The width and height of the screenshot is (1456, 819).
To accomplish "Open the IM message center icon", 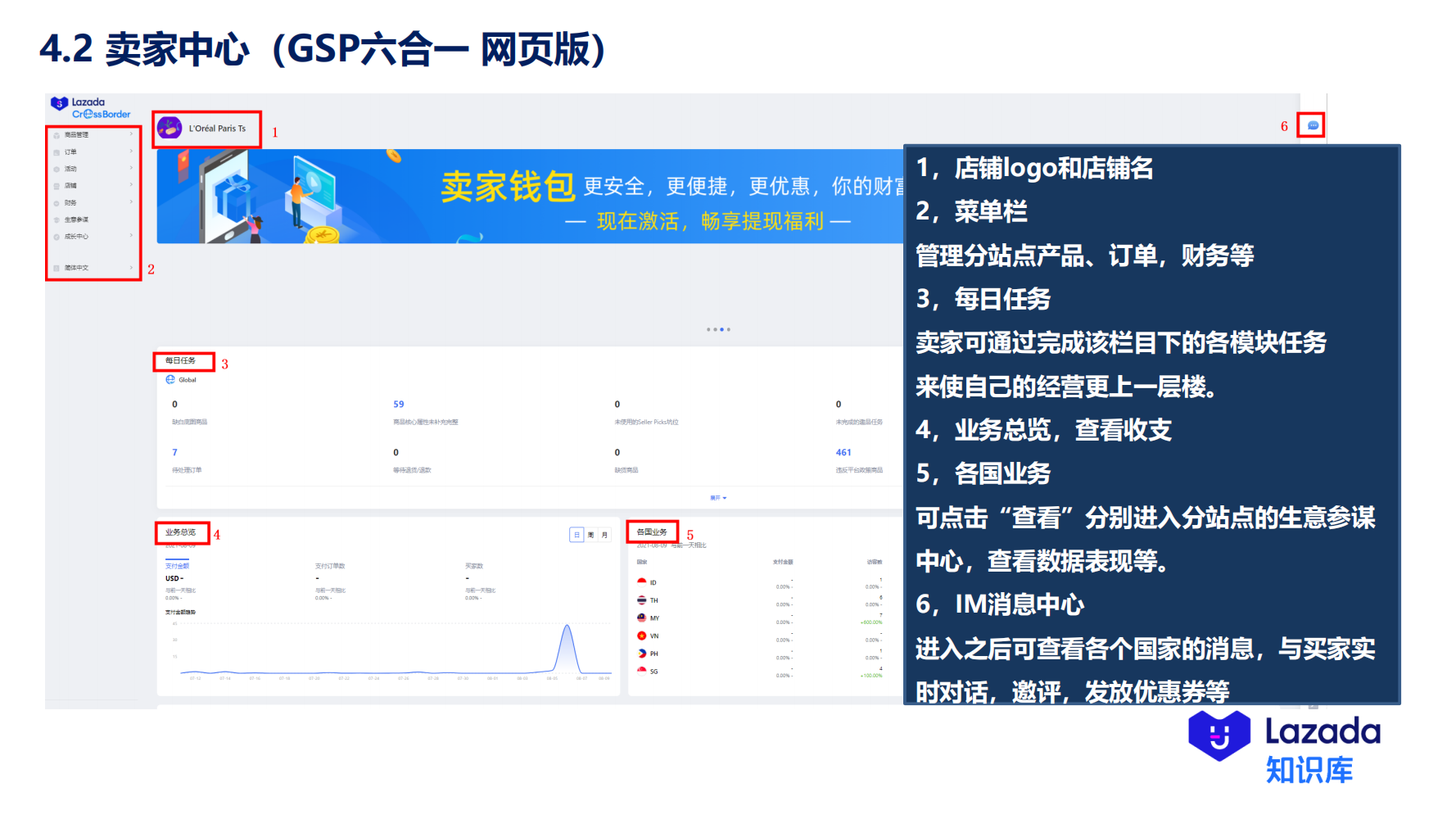I will pos(1311,125).
